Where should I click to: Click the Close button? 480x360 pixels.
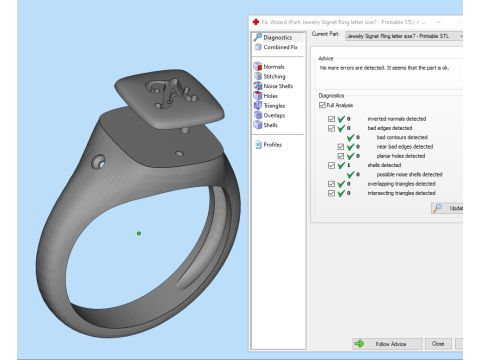438,344
